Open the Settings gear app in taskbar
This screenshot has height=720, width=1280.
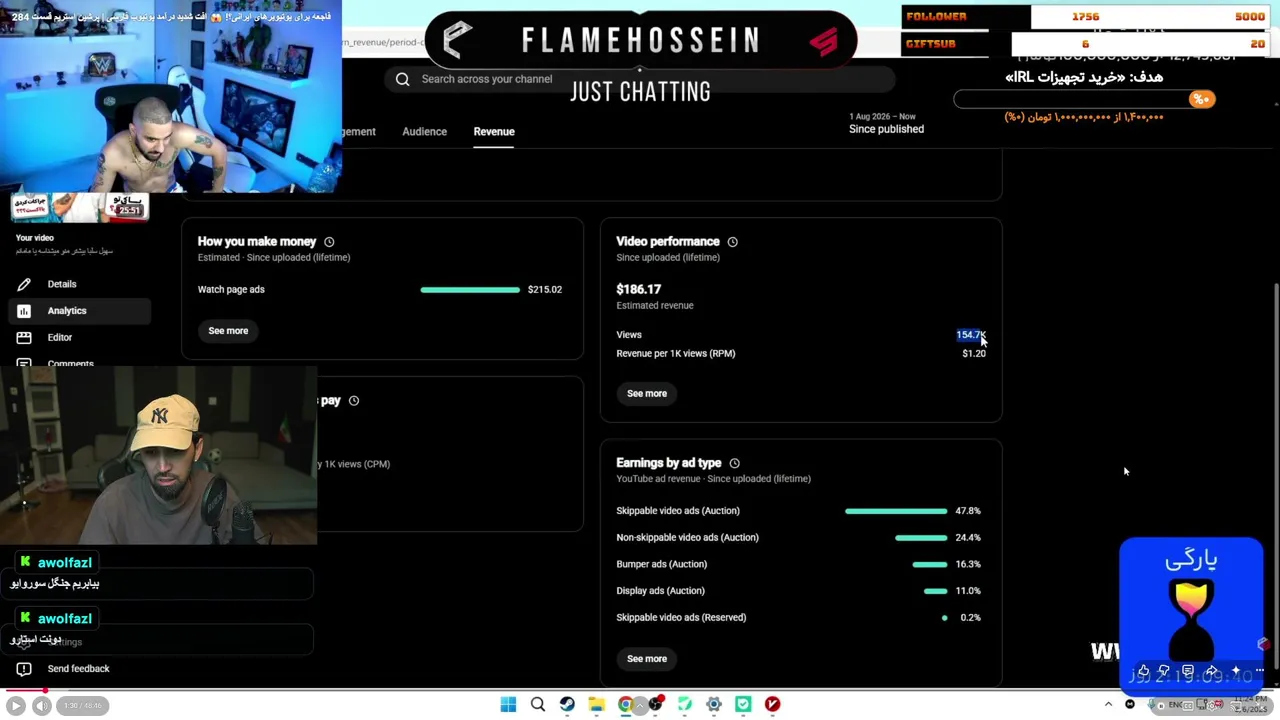[x=714, y=705]
